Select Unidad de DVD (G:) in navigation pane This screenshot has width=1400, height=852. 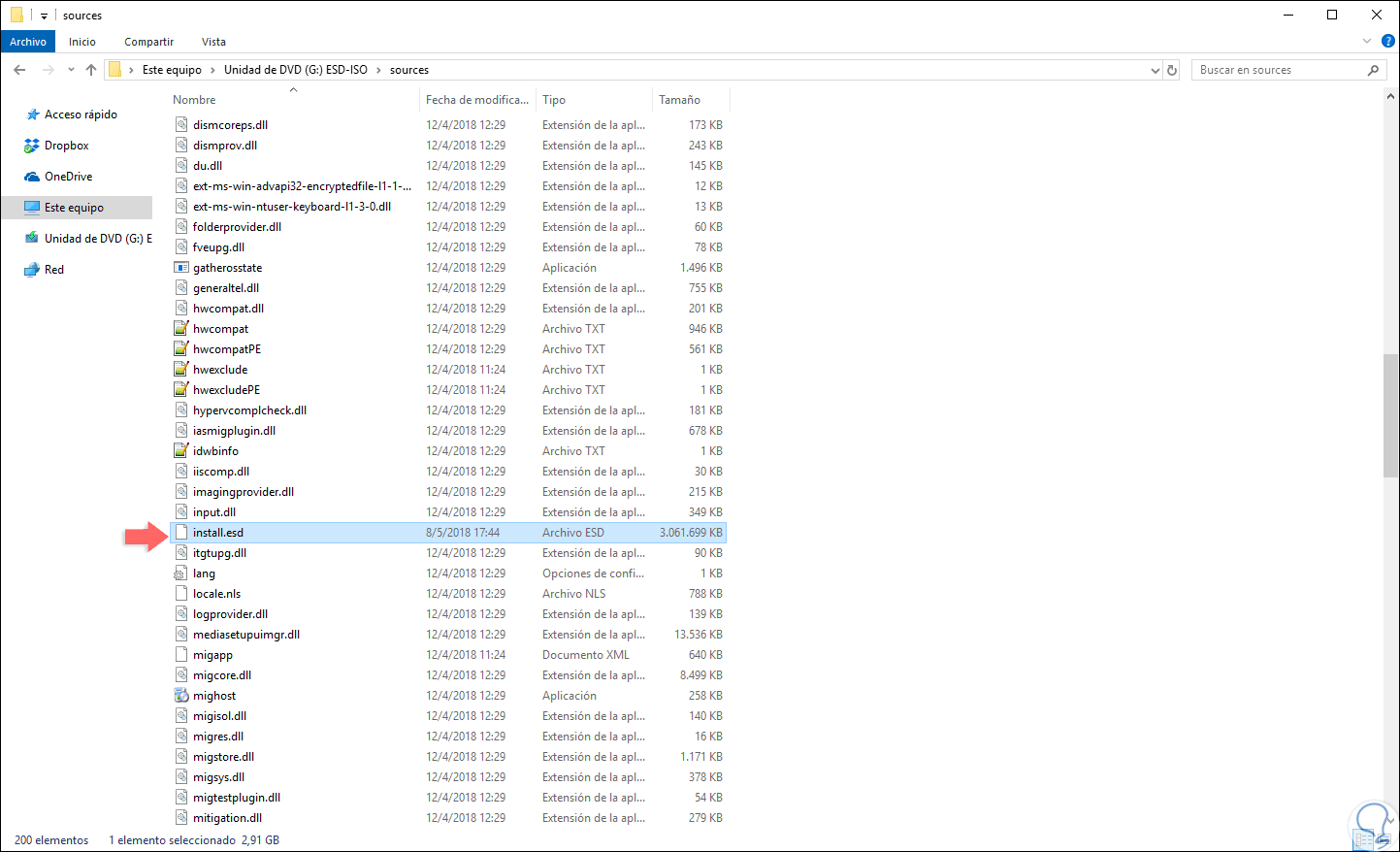(x=98, y=239)
